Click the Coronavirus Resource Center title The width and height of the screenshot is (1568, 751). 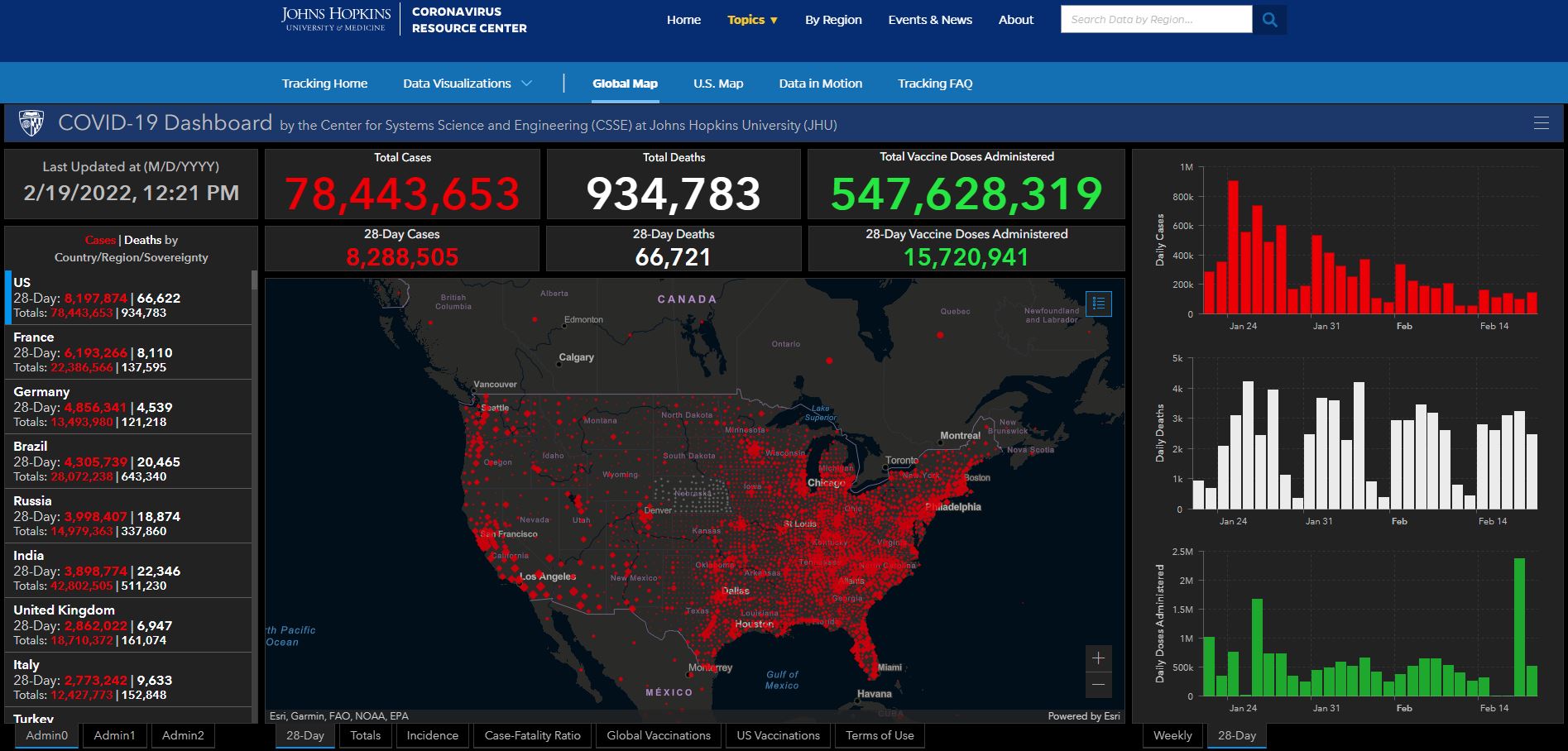coord(469,20)
